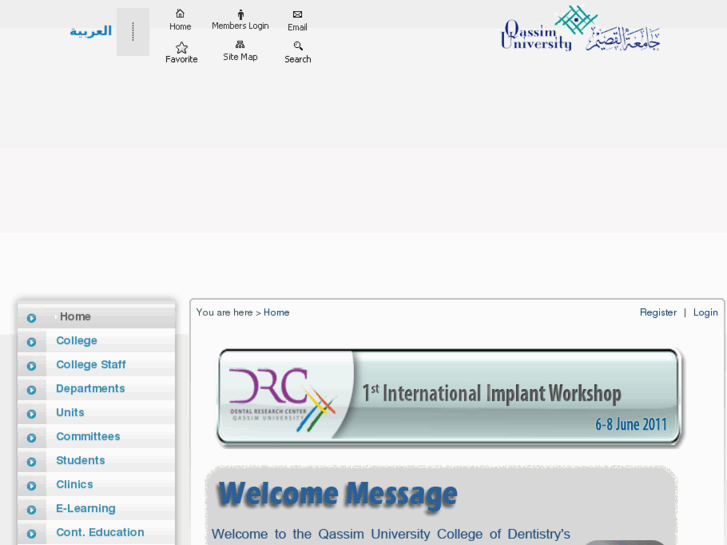Click the Site Map icon

pyautogui.click(x=240, y=45)
